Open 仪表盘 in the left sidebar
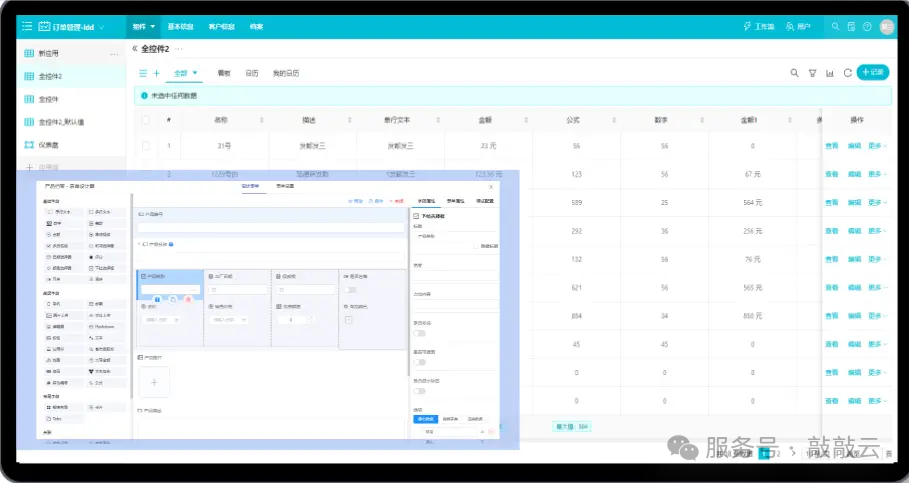This screenshot has height=483, width=909. [71, 145]
